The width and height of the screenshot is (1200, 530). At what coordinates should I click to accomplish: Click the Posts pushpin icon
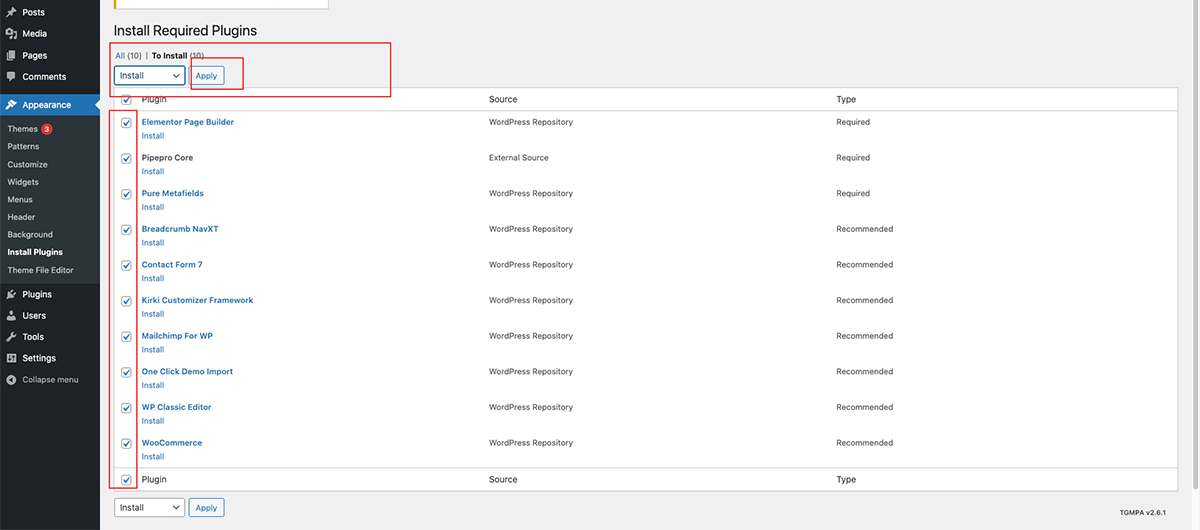(x=11, y=12)
